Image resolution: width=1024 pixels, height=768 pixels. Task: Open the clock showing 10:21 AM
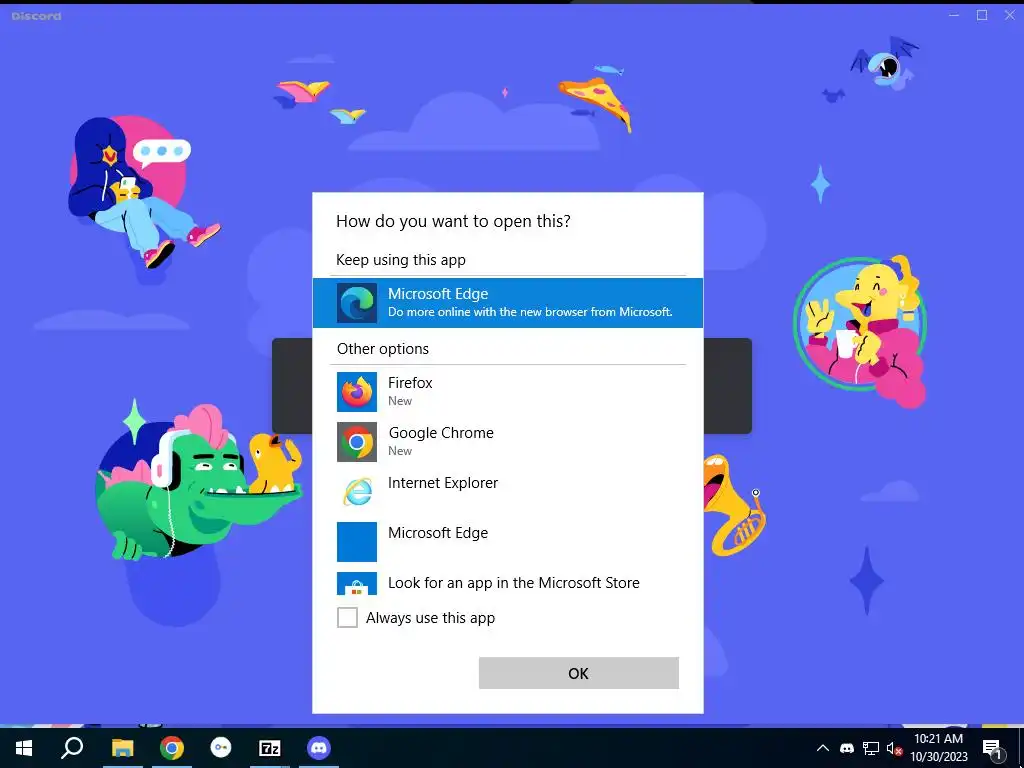click(938, 748)
